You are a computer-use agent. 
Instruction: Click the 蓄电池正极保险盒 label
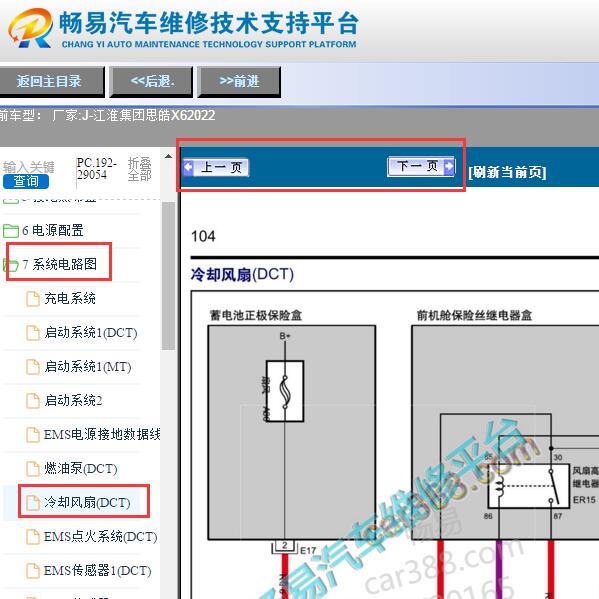pos(256,315)
